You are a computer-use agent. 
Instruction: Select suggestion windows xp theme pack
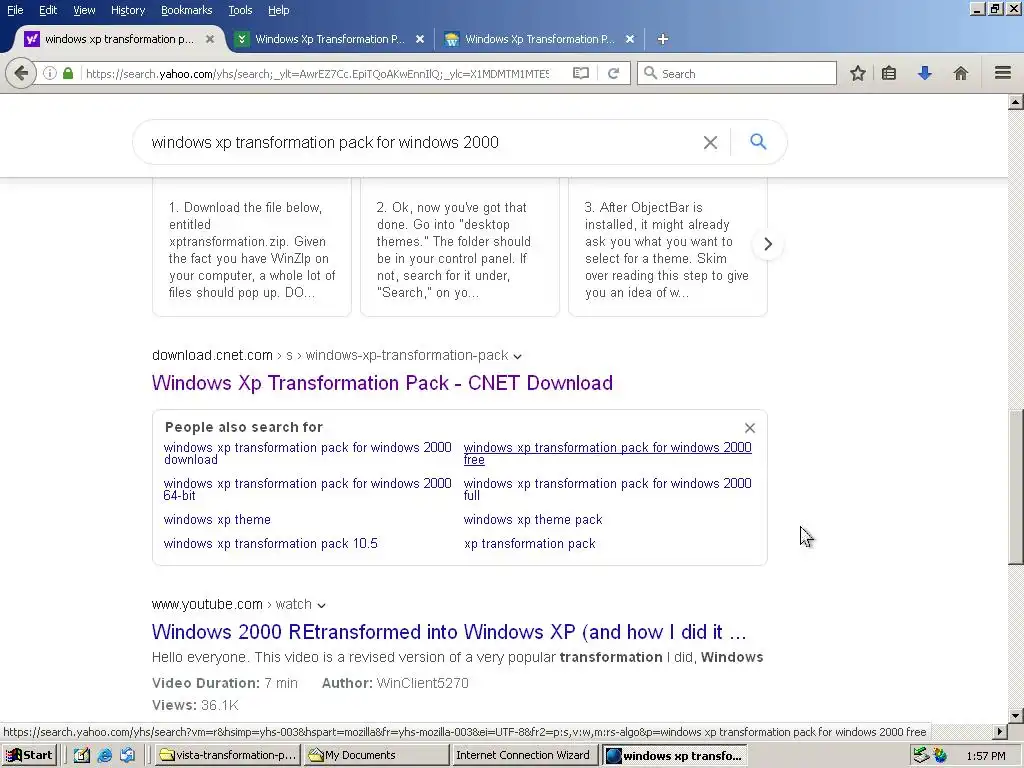tap(533, 520)
